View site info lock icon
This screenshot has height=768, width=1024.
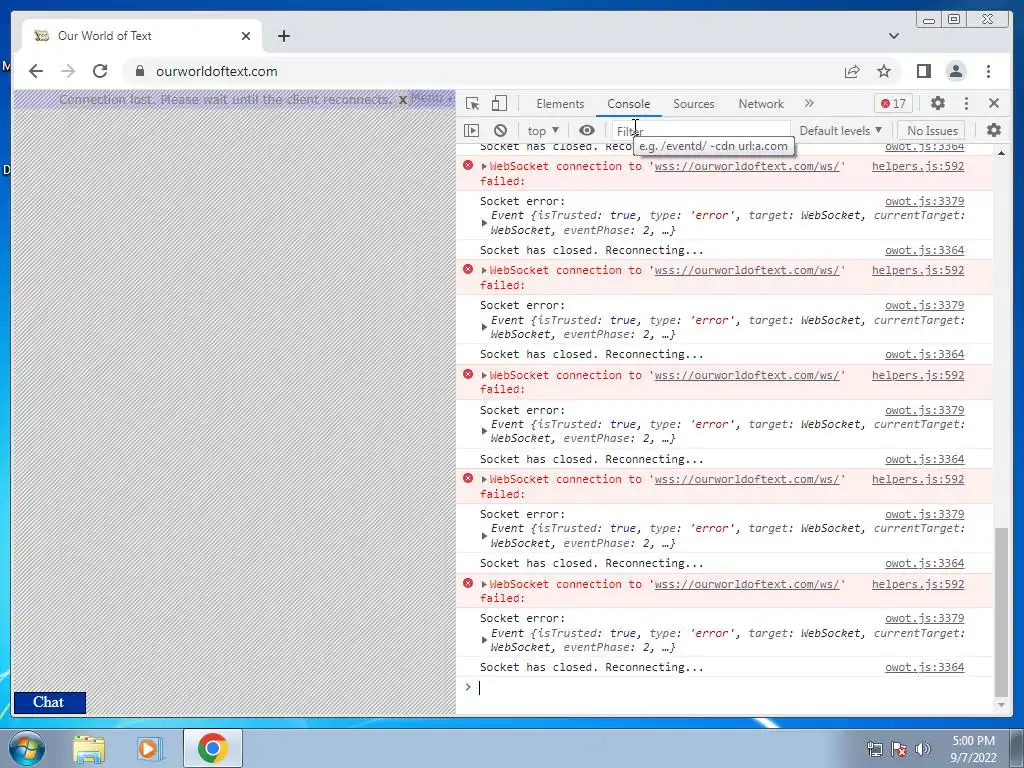[x=139, y=71]
